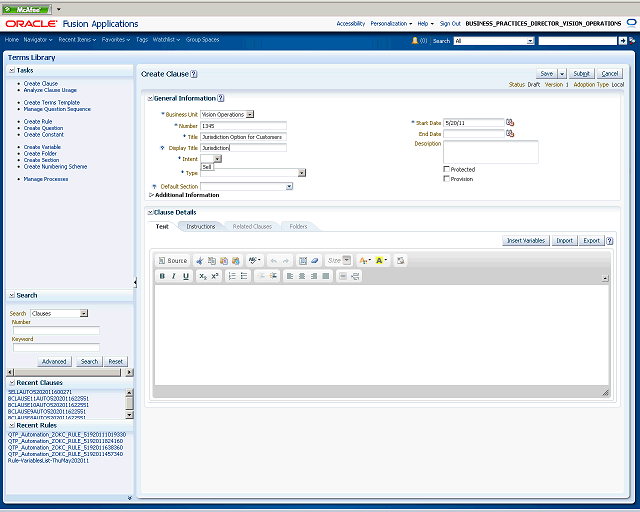640x512 pixels.
Task: Justify the text block
Action: coord(325,276)
